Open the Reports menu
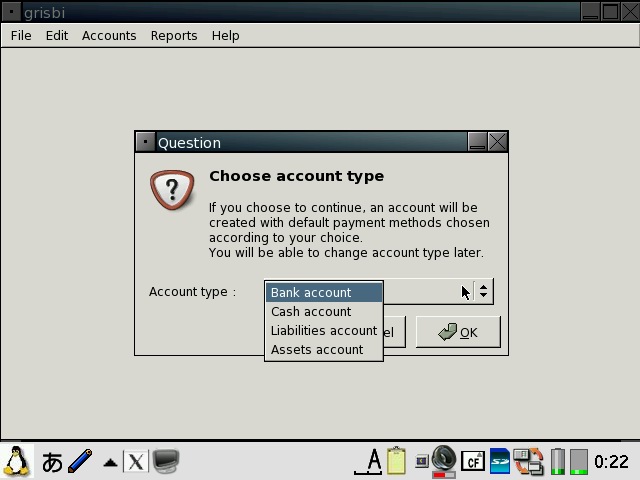640x480 pixels. tap(174, 35)
